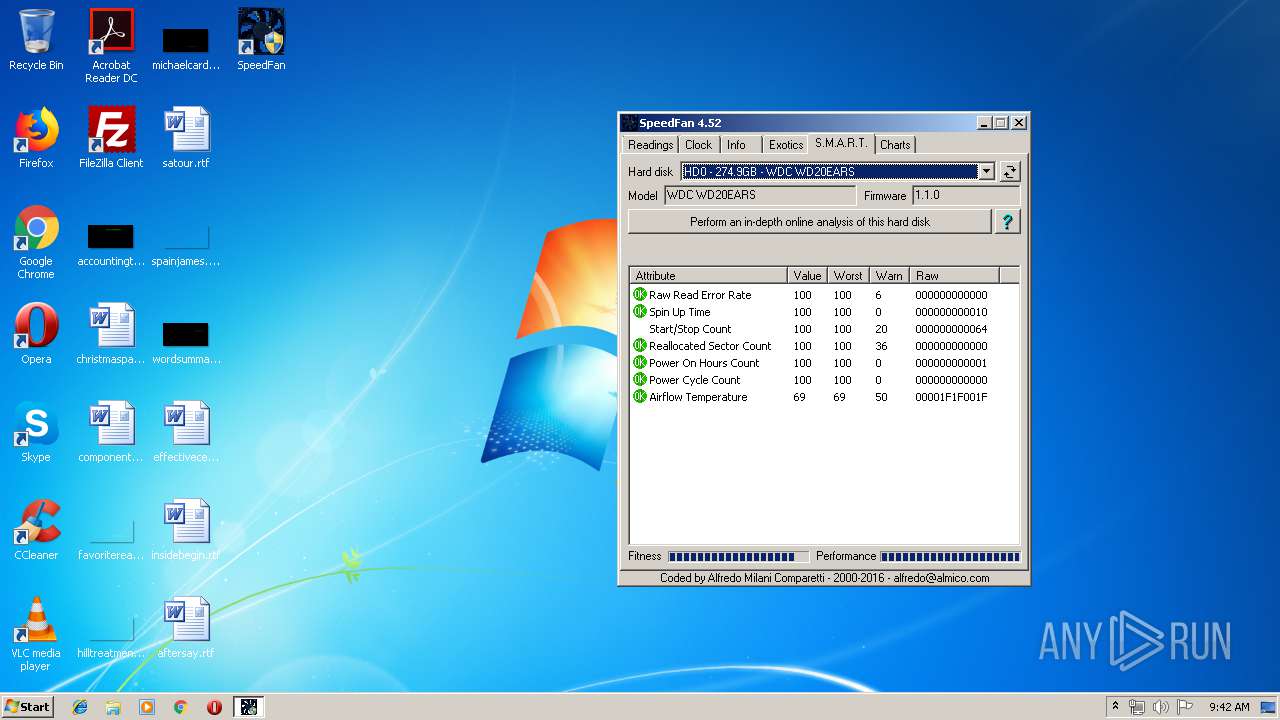
Task: Switch to the Exotics tab
Action: coord(786,145)
